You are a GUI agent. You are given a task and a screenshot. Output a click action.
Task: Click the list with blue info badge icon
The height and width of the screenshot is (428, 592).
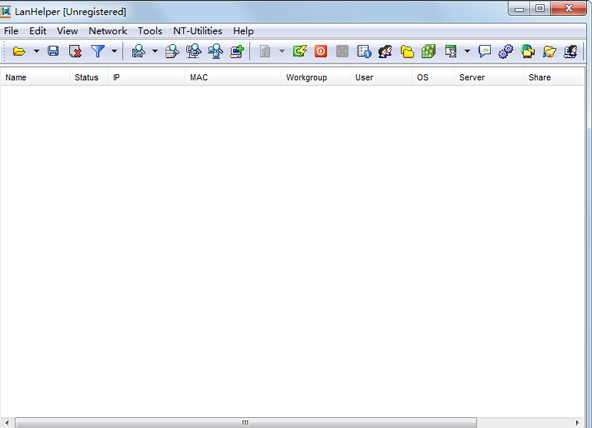point(364,51)
